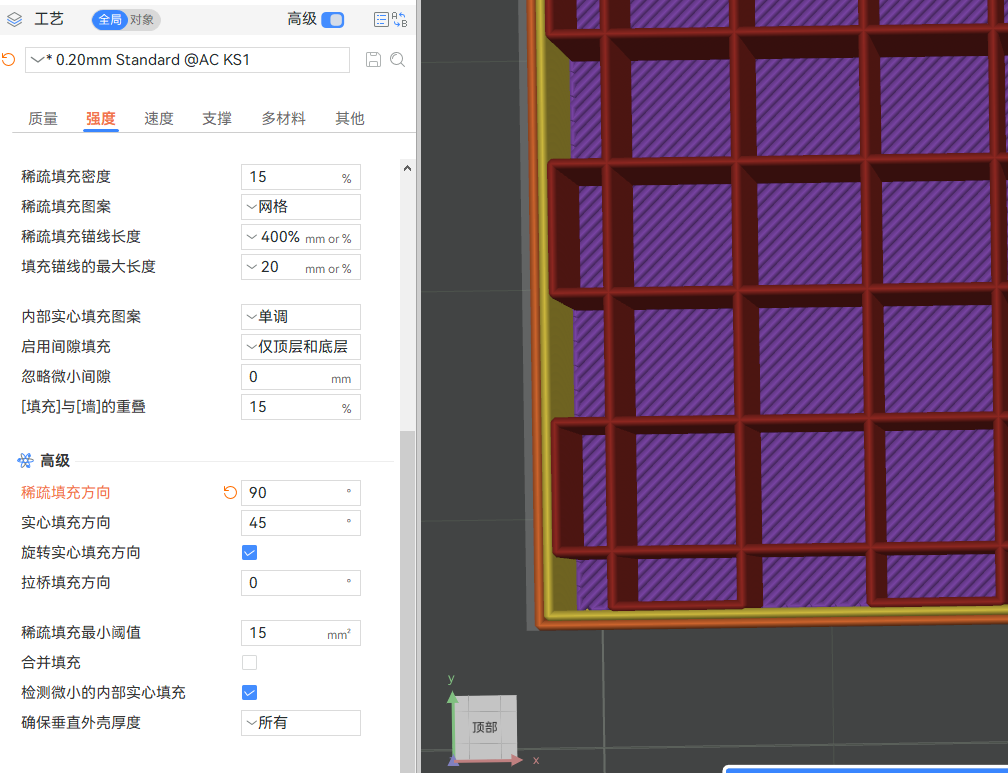Image resolution: width=1008 pixels, height=773 pixels.
Task: Click the 实心填充方向 label
Action: coord(66,523)
